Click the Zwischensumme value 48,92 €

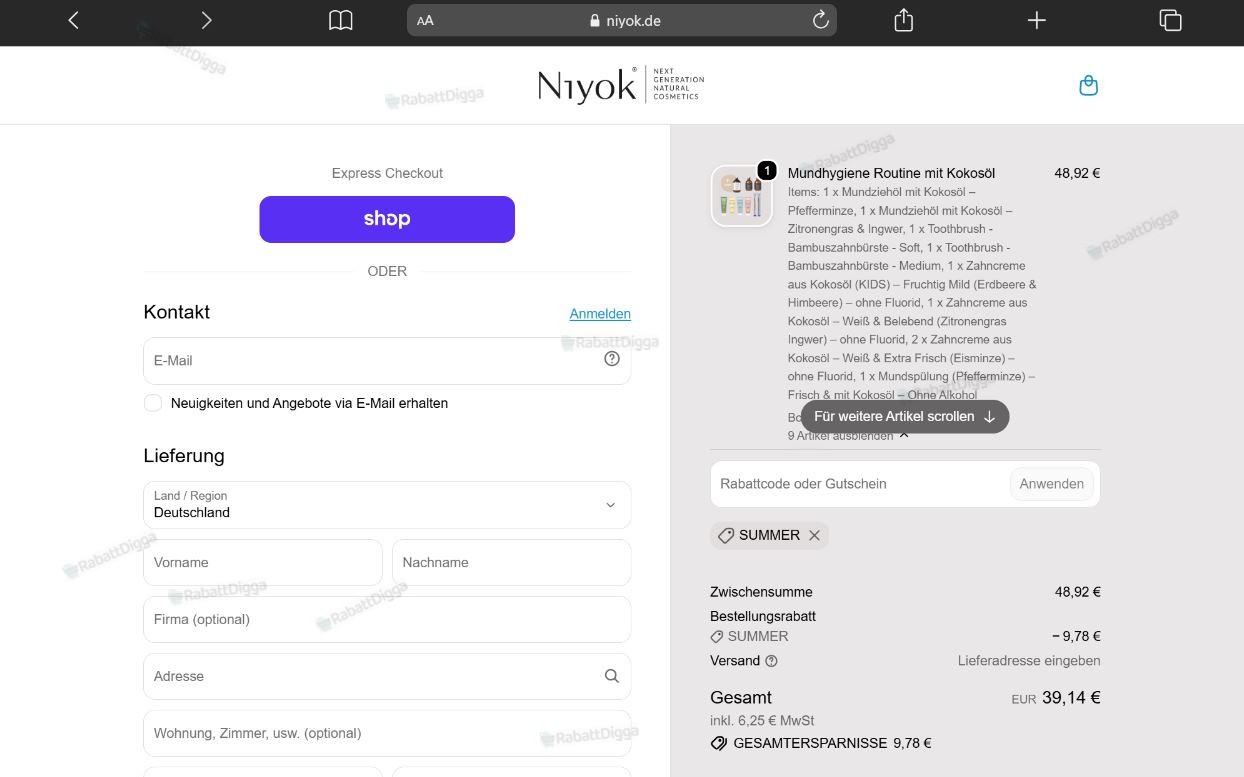tap(1077, 592)
